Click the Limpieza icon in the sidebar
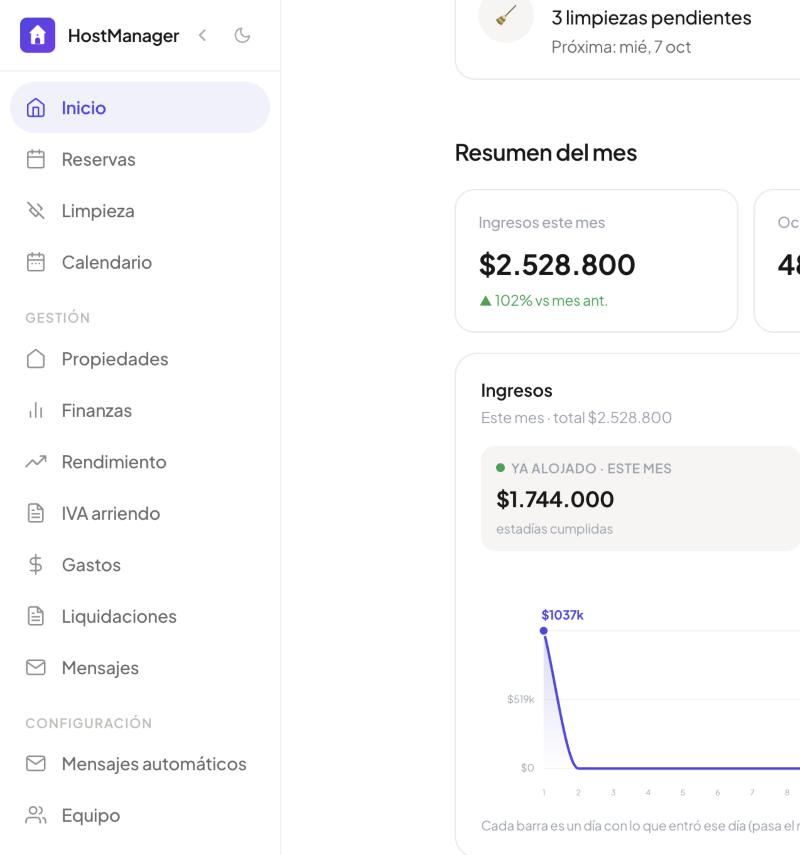 click(x=36, y=210)
